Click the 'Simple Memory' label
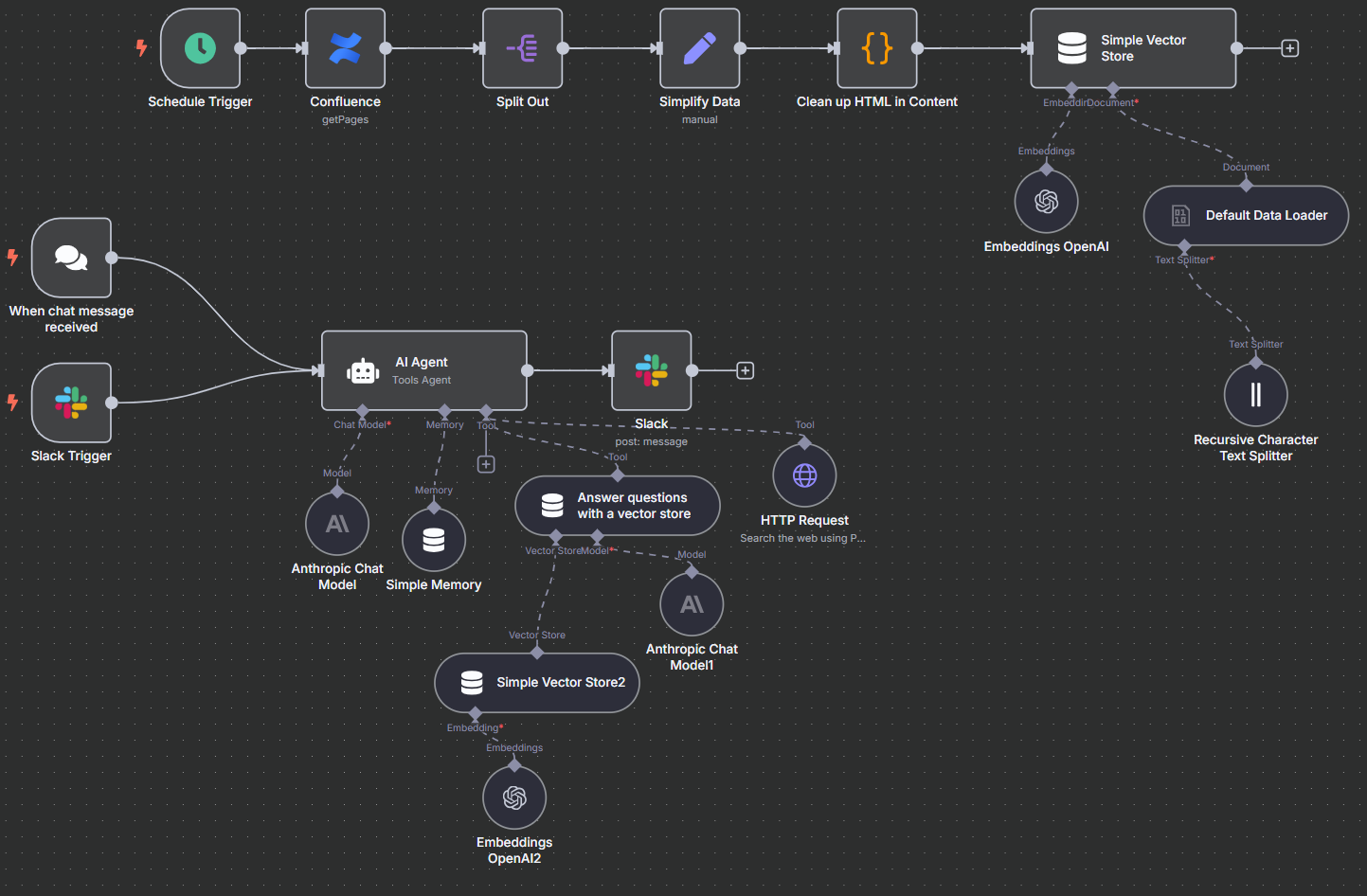Viewport: 1367px width, 896px height. (434, 584)
